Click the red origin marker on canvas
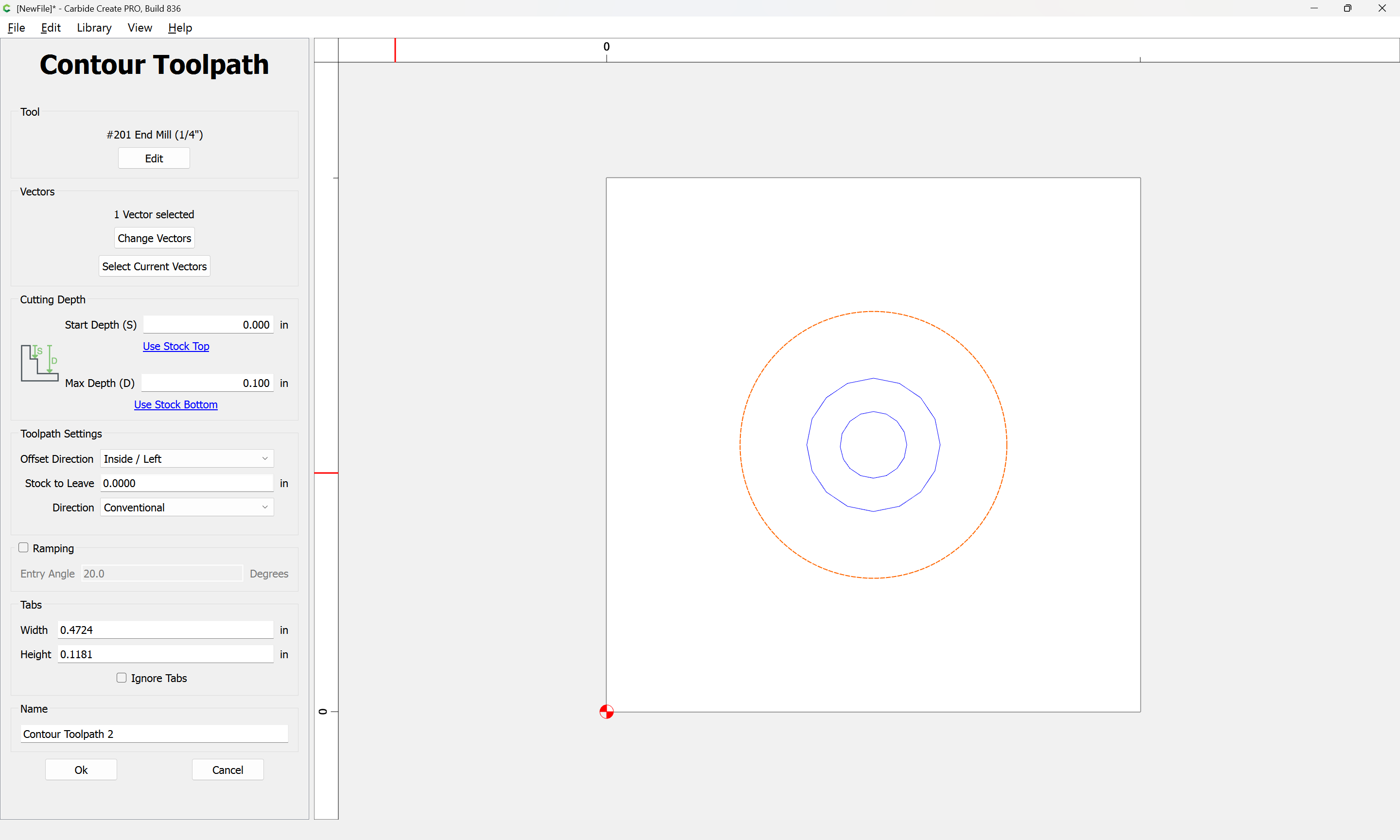The width and height of the screenshot is (1400, 840). 606,712
